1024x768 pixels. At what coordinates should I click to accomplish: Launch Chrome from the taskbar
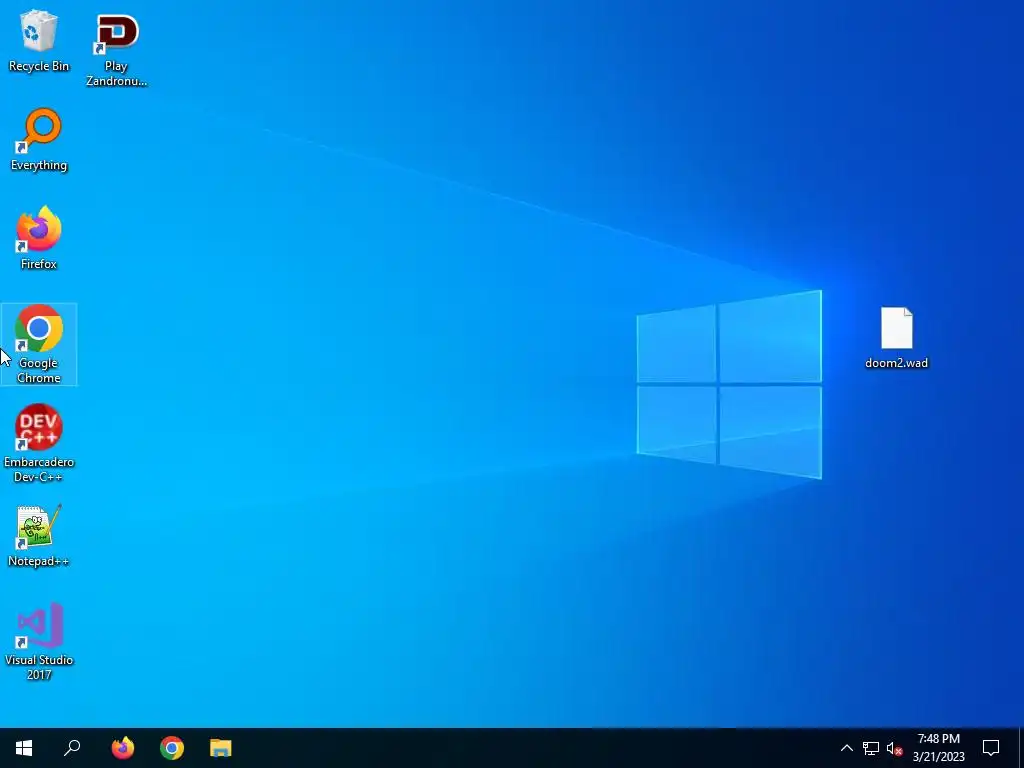172,748
